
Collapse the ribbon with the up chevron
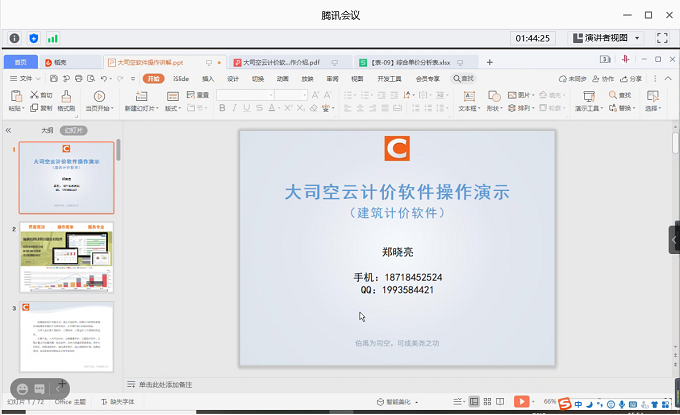668,78
